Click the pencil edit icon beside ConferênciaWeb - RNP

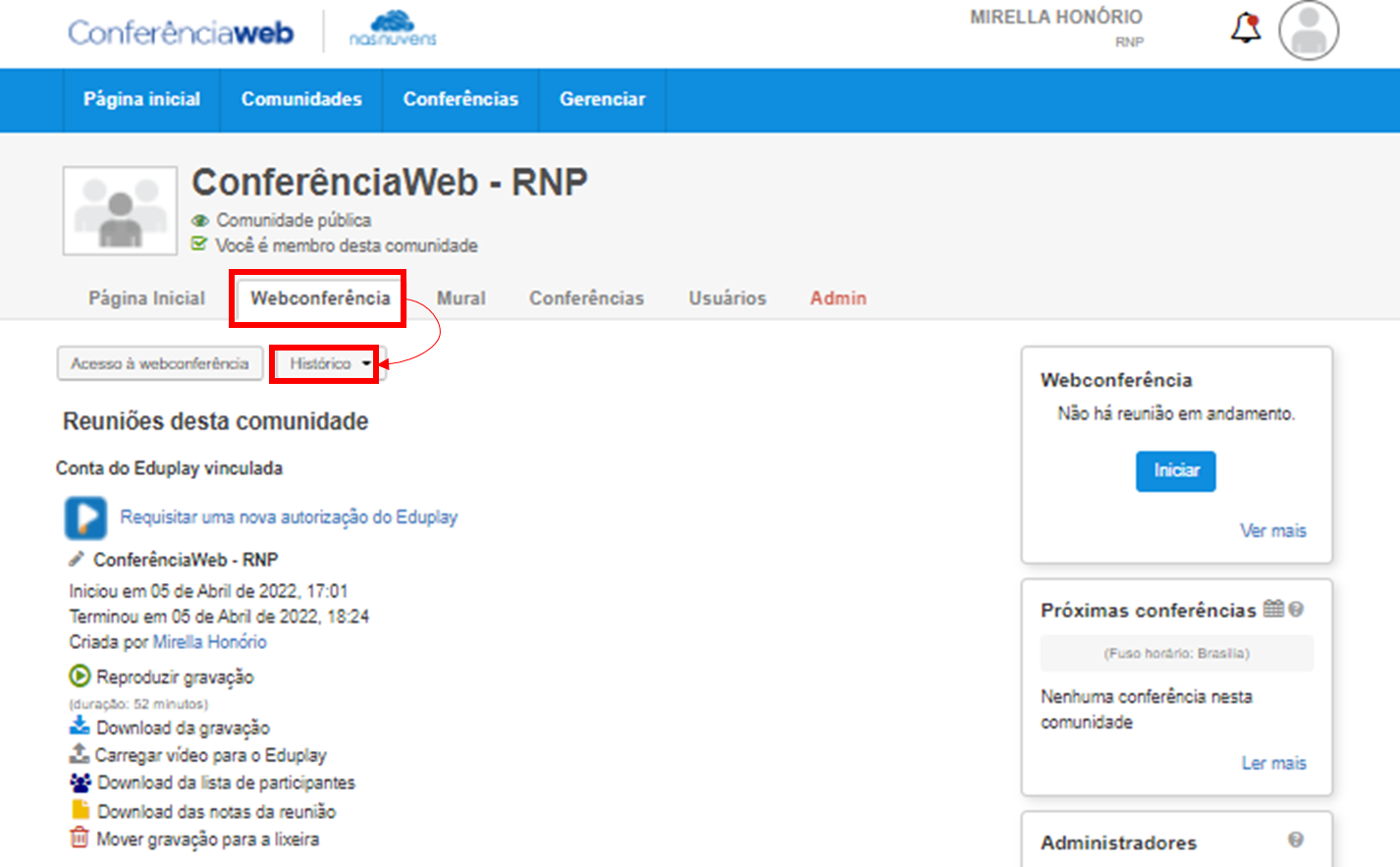[77, 559]
